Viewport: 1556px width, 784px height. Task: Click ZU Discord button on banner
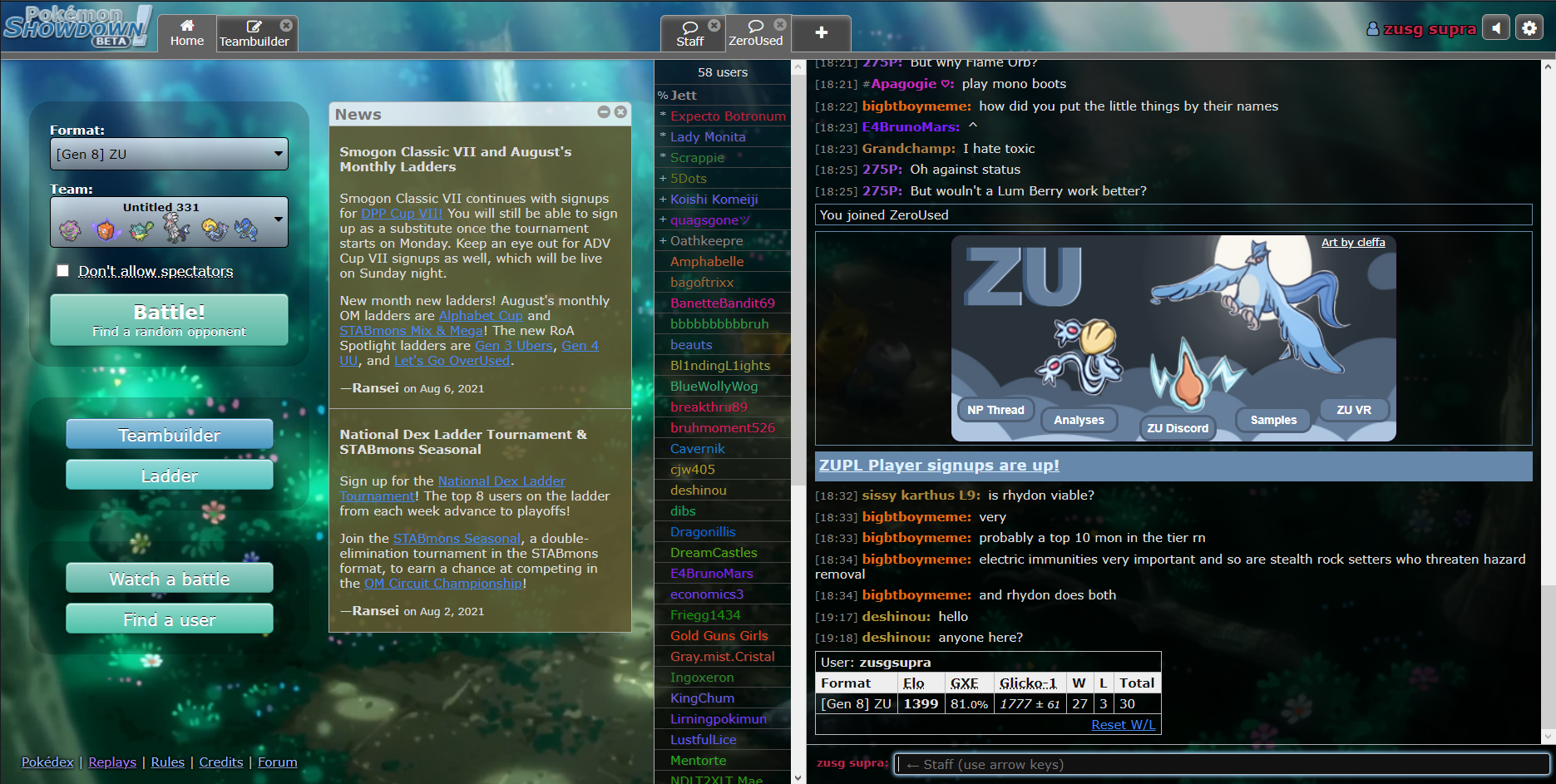tap(1178, 428)
